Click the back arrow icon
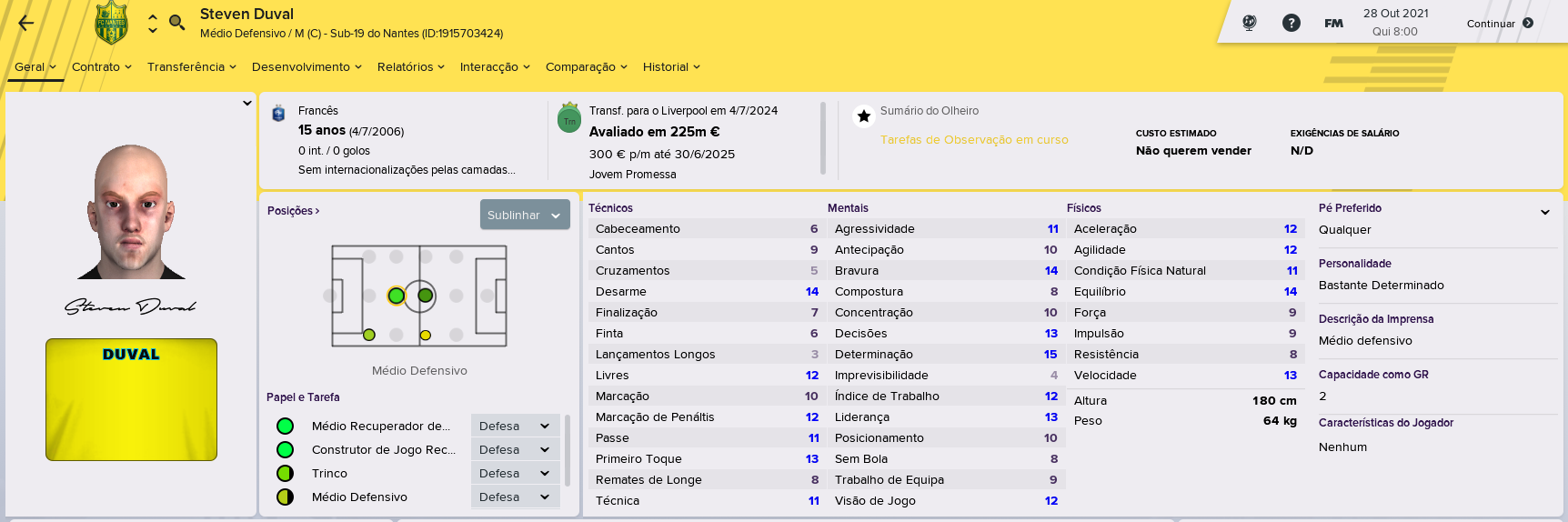This screenshot has width=1568, height=522. tap(26, 24)
